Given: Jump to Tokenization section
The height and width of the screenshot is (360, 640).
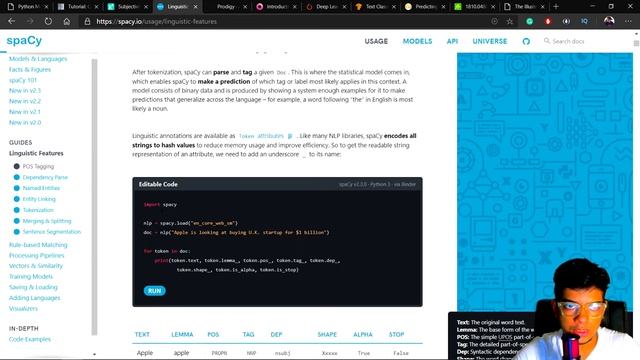Looking at the screenshot, I should pos(38,210).
